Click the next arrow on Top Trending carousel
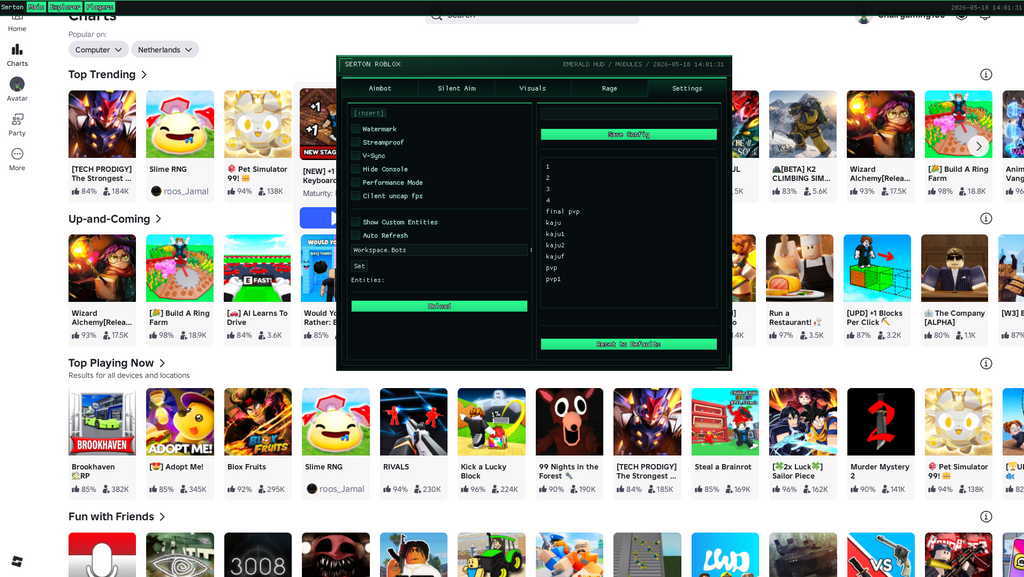The height and width of the screenshot is (577, 1024). pyautogui.click(x=978, y=146)
